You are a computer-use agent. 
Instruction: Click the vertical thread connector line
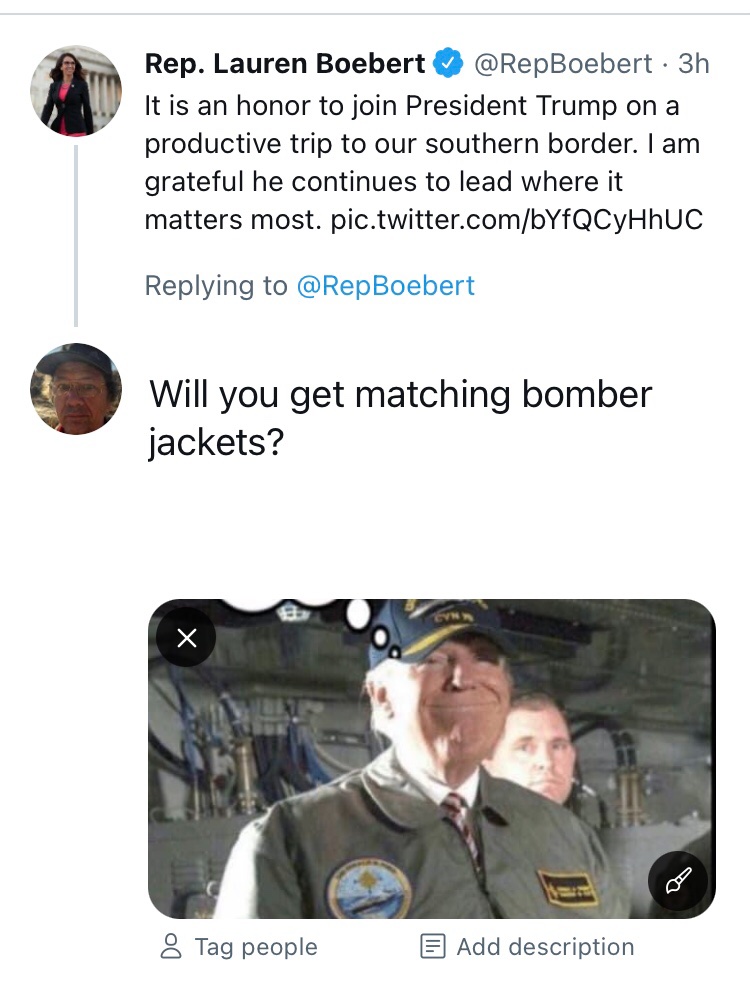point(76,235)
